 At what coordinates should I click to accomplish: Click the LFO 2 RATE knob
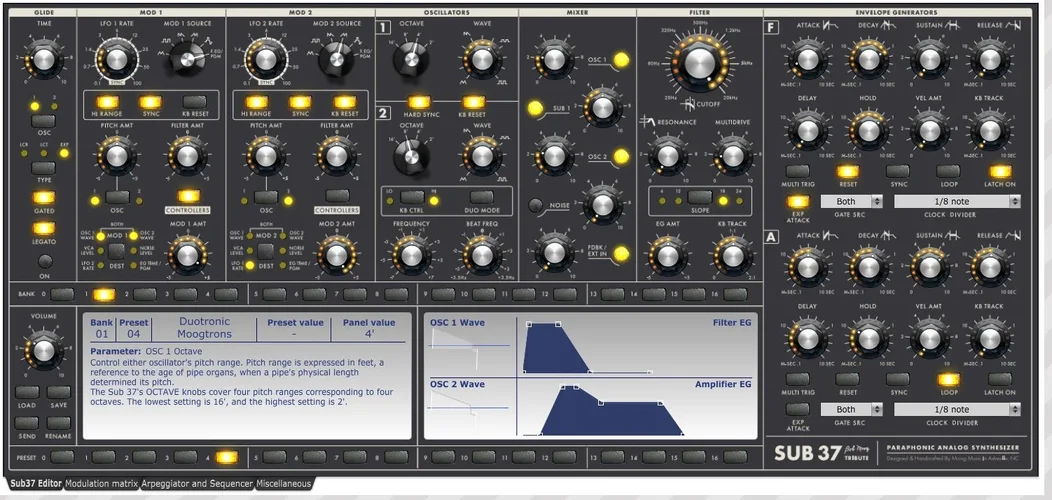(265, 60)
